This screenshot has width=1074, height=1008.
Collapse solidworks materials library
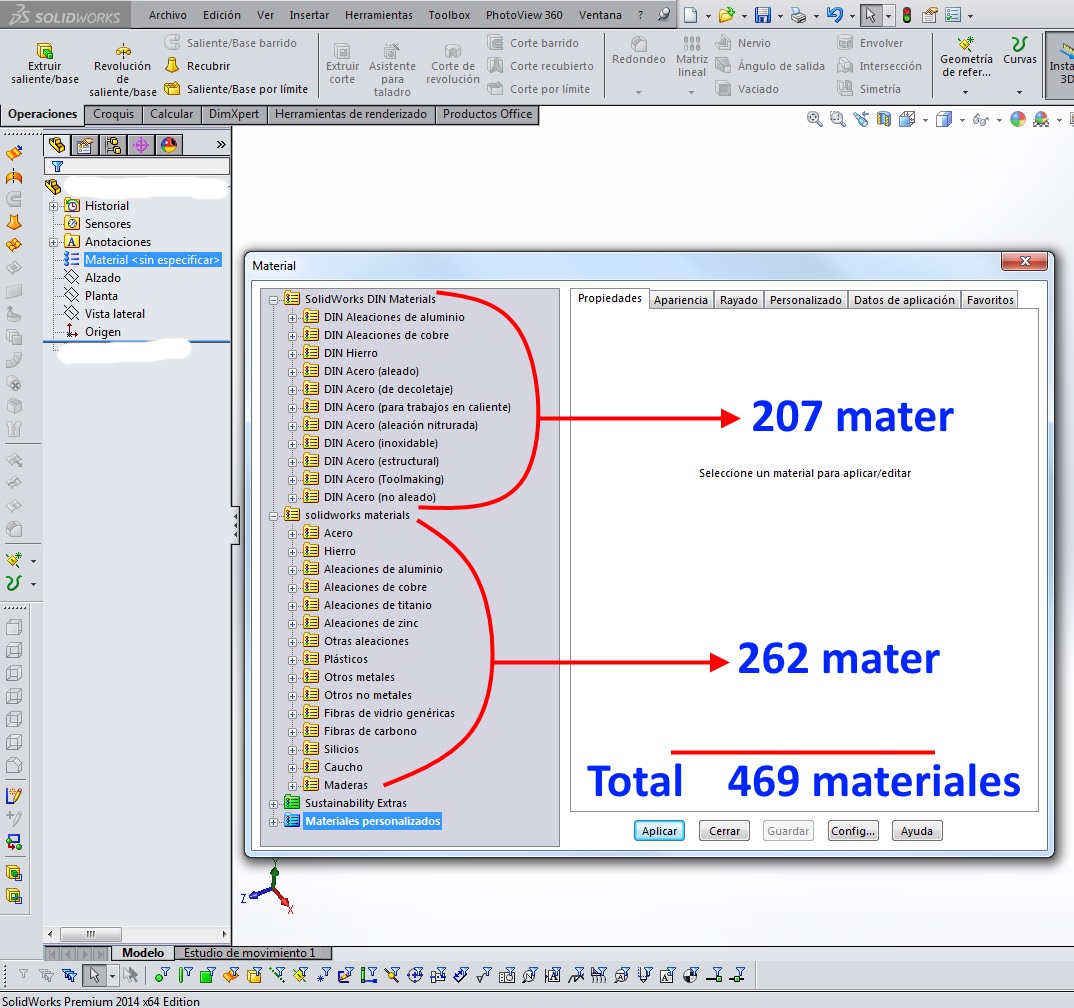click(x=273, y=516)
